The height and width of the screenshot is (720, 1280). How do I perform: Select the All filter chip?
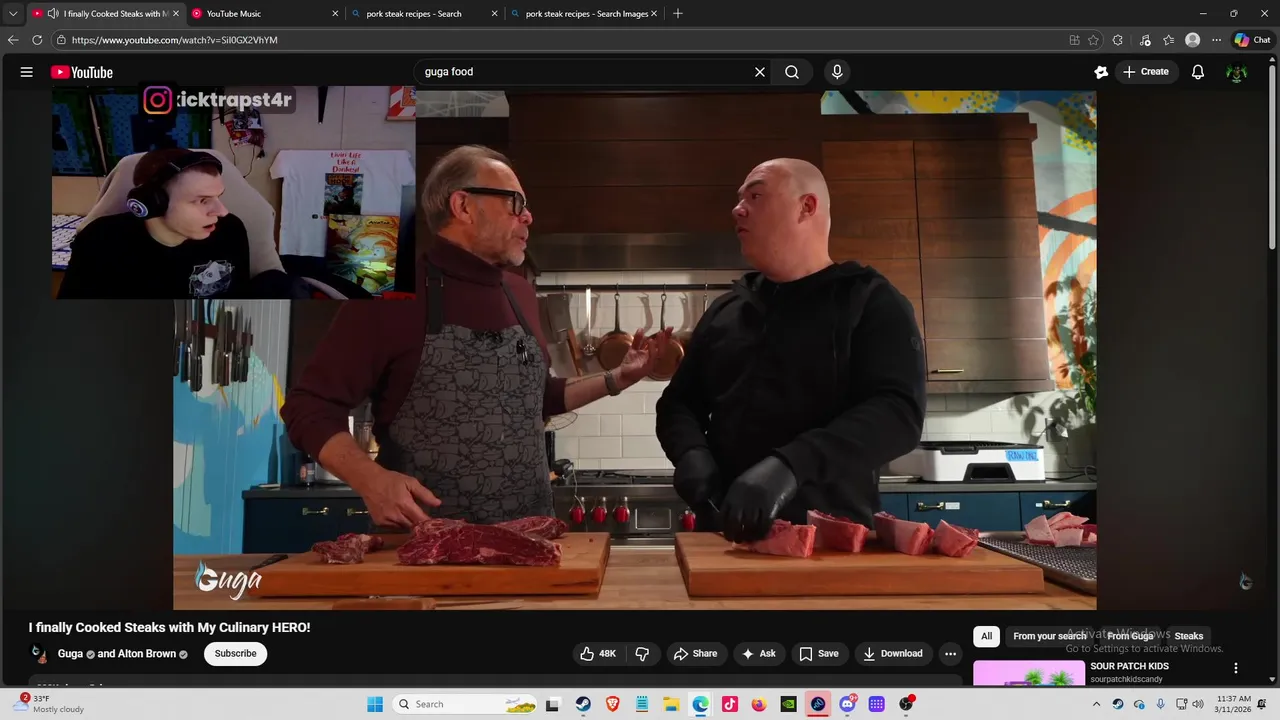pos(986,636)
